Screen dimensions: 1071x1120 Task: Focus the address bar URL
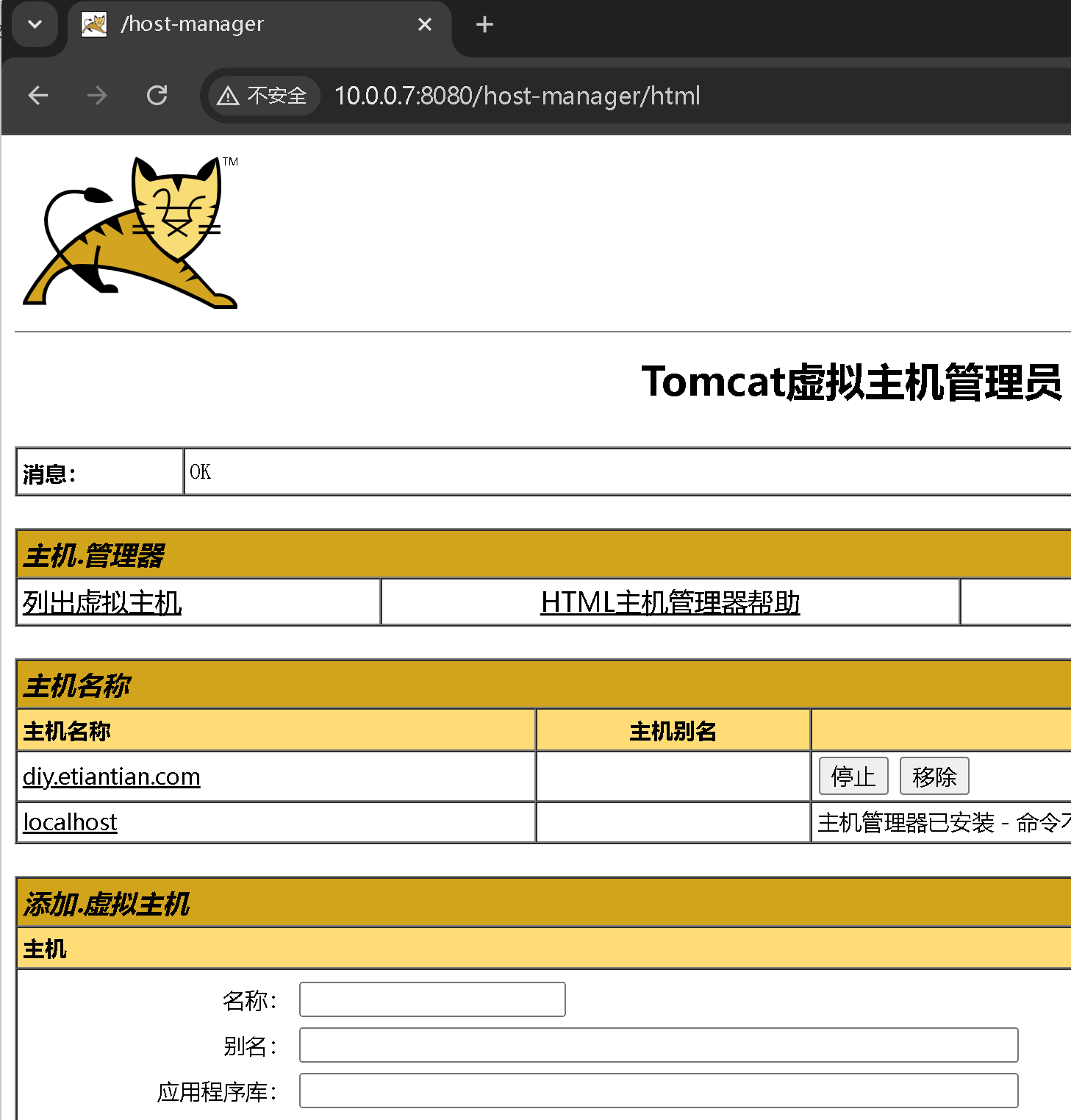[x=517, y=96]
